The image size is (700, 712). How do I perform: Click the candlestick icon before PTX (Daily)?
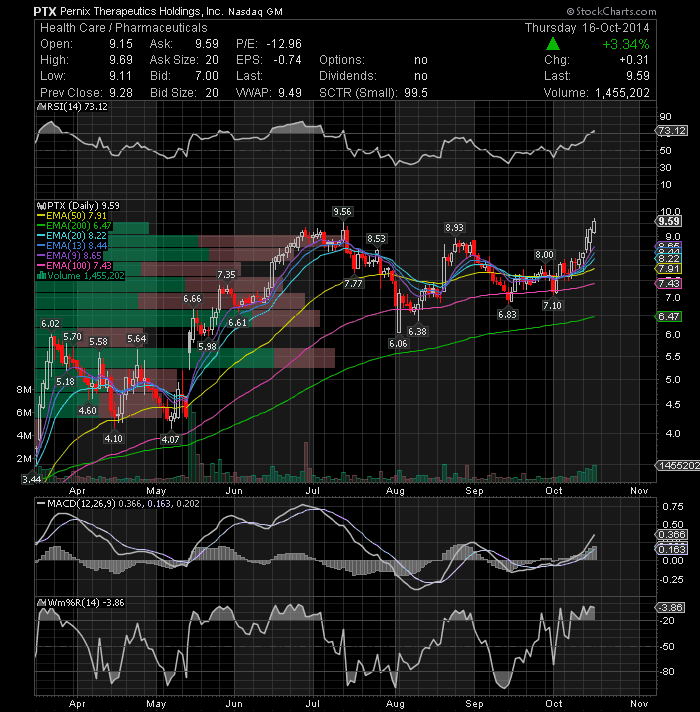41,206
